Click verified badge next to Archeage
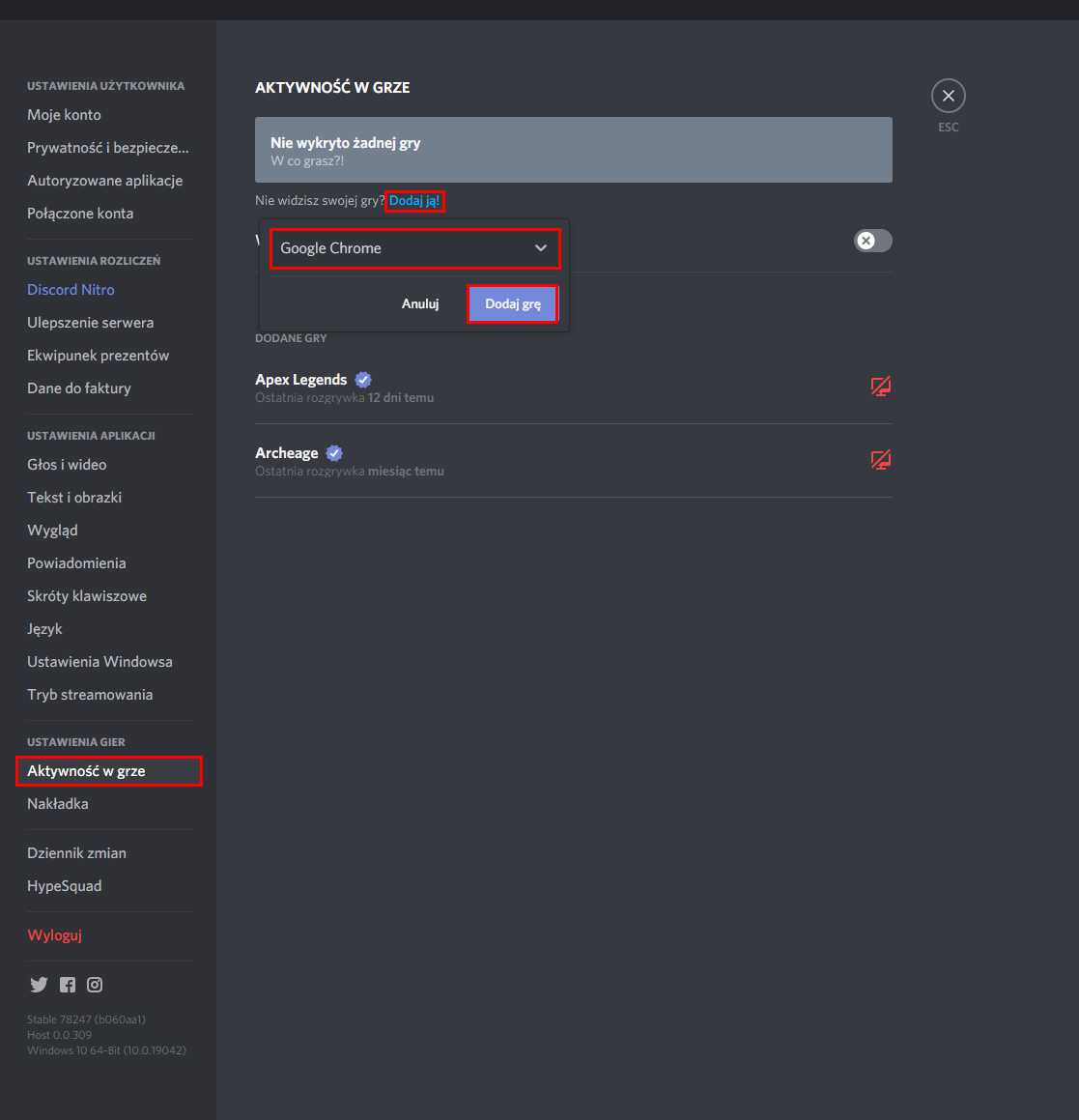This screenshot has height=1120, width=1079. click(x=334, y=453)
